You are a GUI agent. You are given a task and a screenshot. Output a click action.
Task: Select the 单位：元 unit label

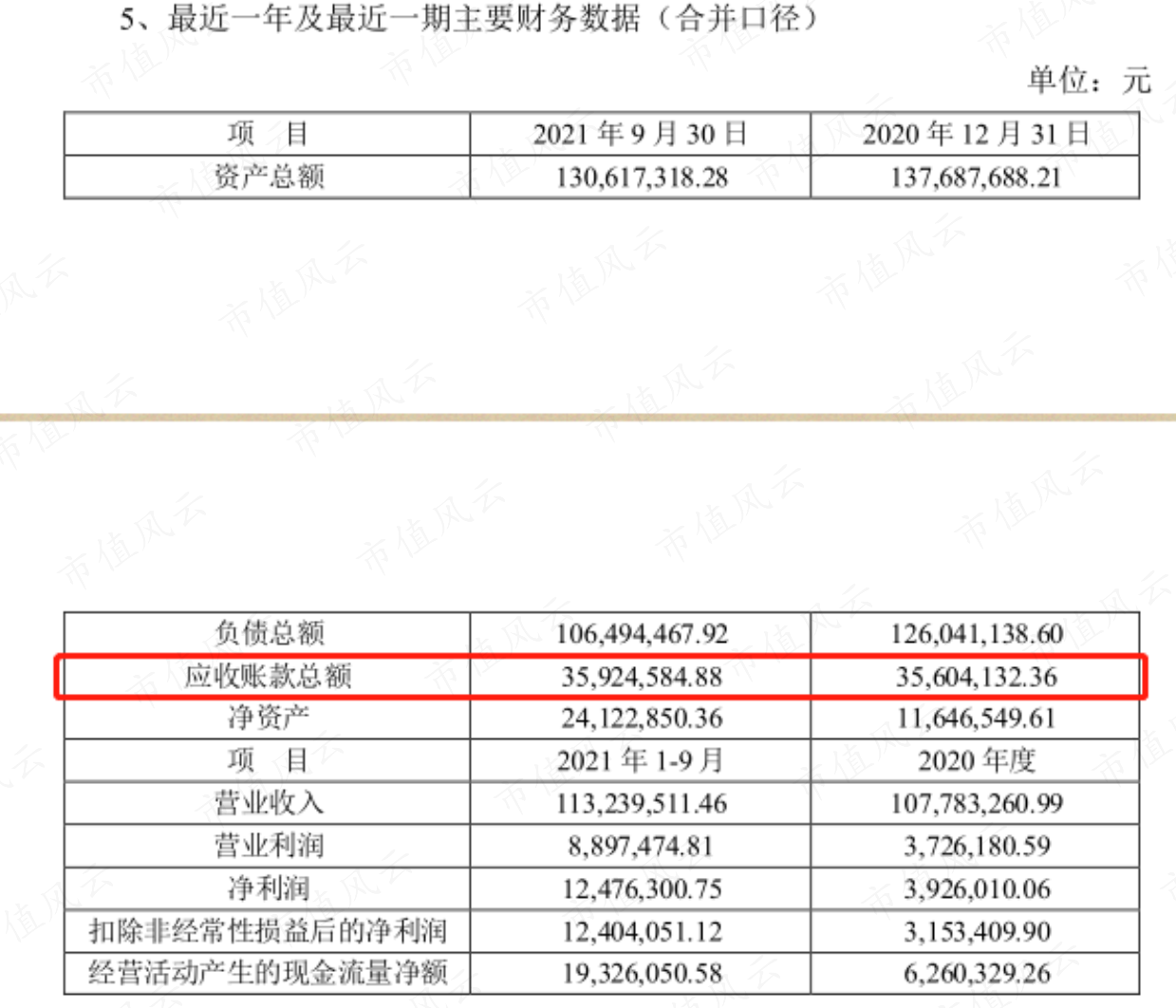point(1090,80)
